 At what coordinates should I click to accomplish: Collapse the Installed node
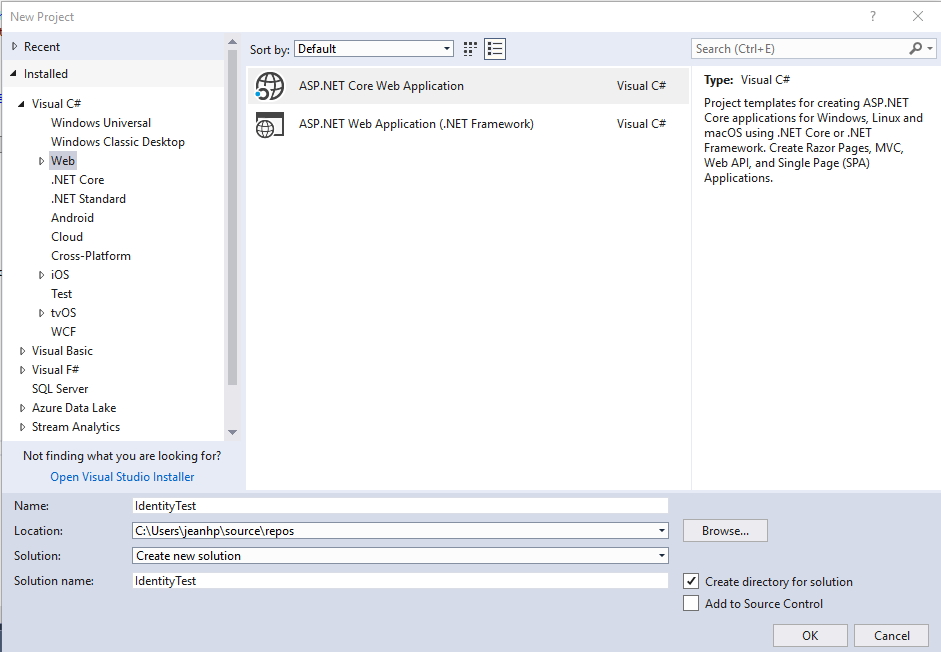click(x=13, y=73)
